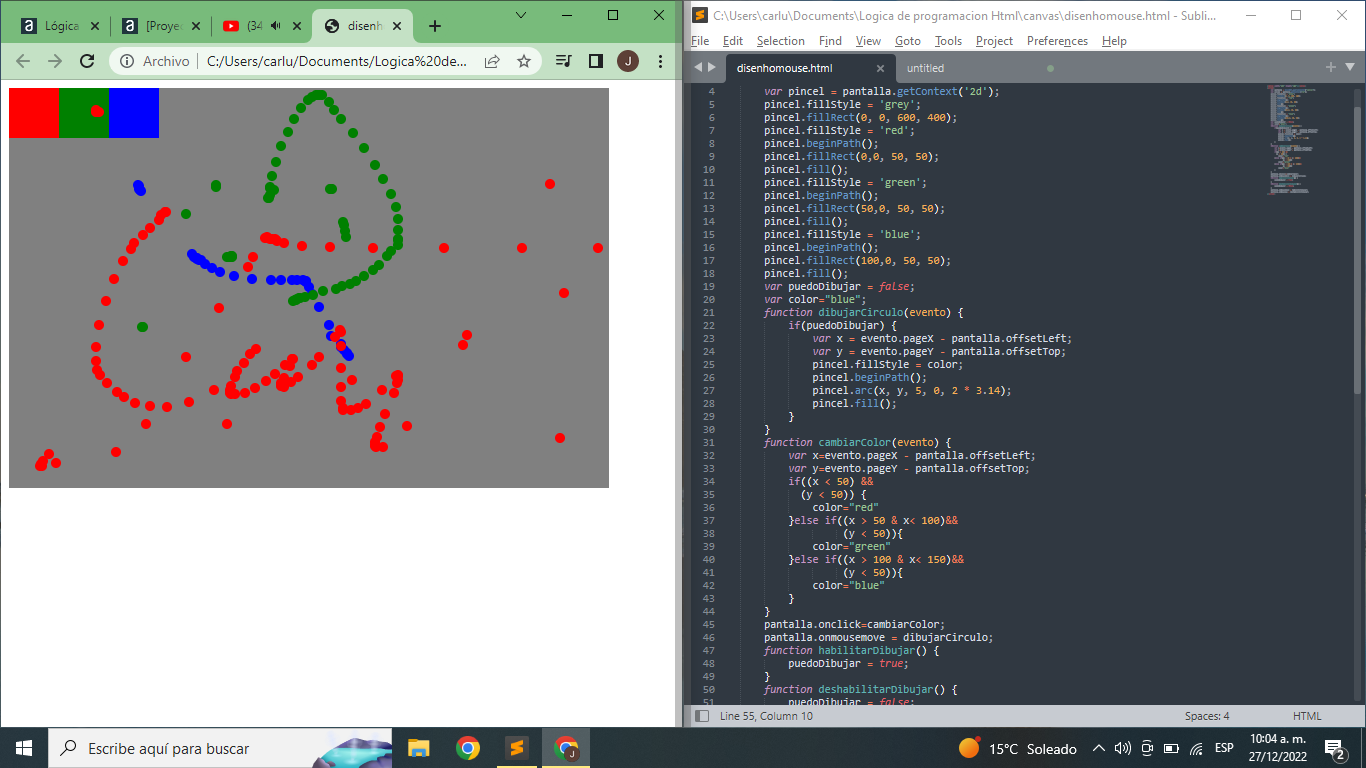Open the Help menu in Sublime
Image resolution: width=1366 pixels, height=768 pixels.
1114,41
